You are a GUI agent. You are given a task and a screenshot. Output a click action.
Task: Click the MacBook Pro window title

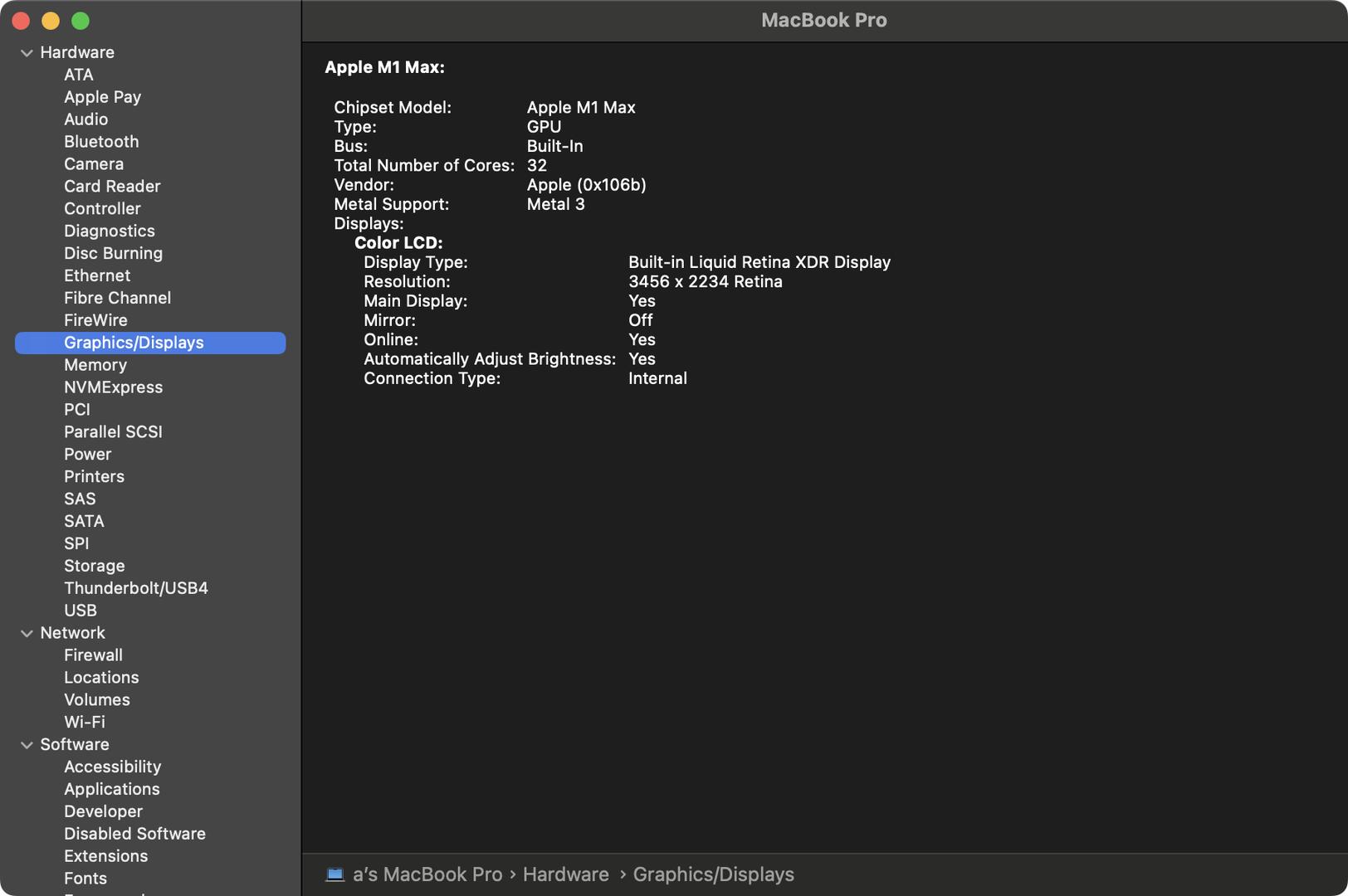click(x=824, y=21)
